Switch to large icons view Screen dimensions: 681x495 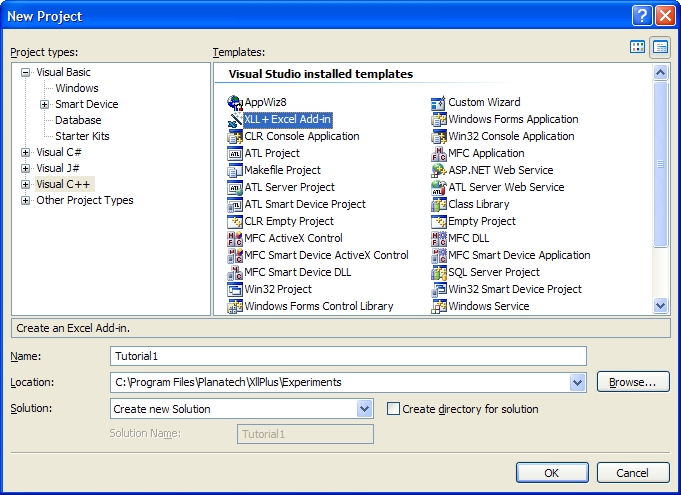pyautogui.click(x=638, y=47)
